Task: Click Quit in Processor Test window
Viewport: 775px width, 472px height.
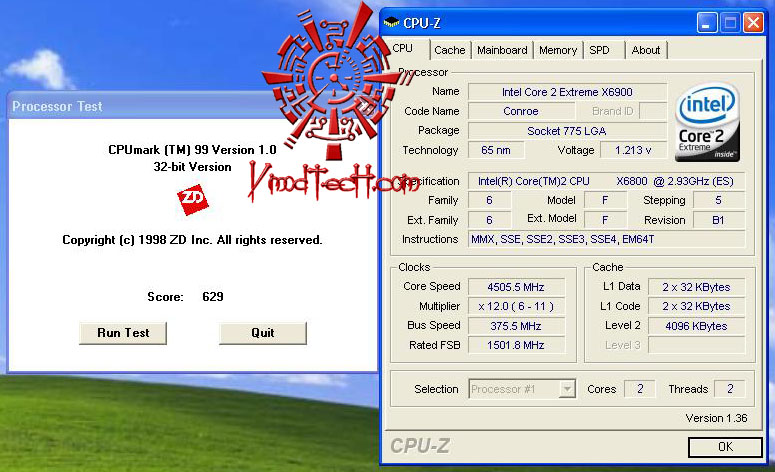Action: point(262,333)
